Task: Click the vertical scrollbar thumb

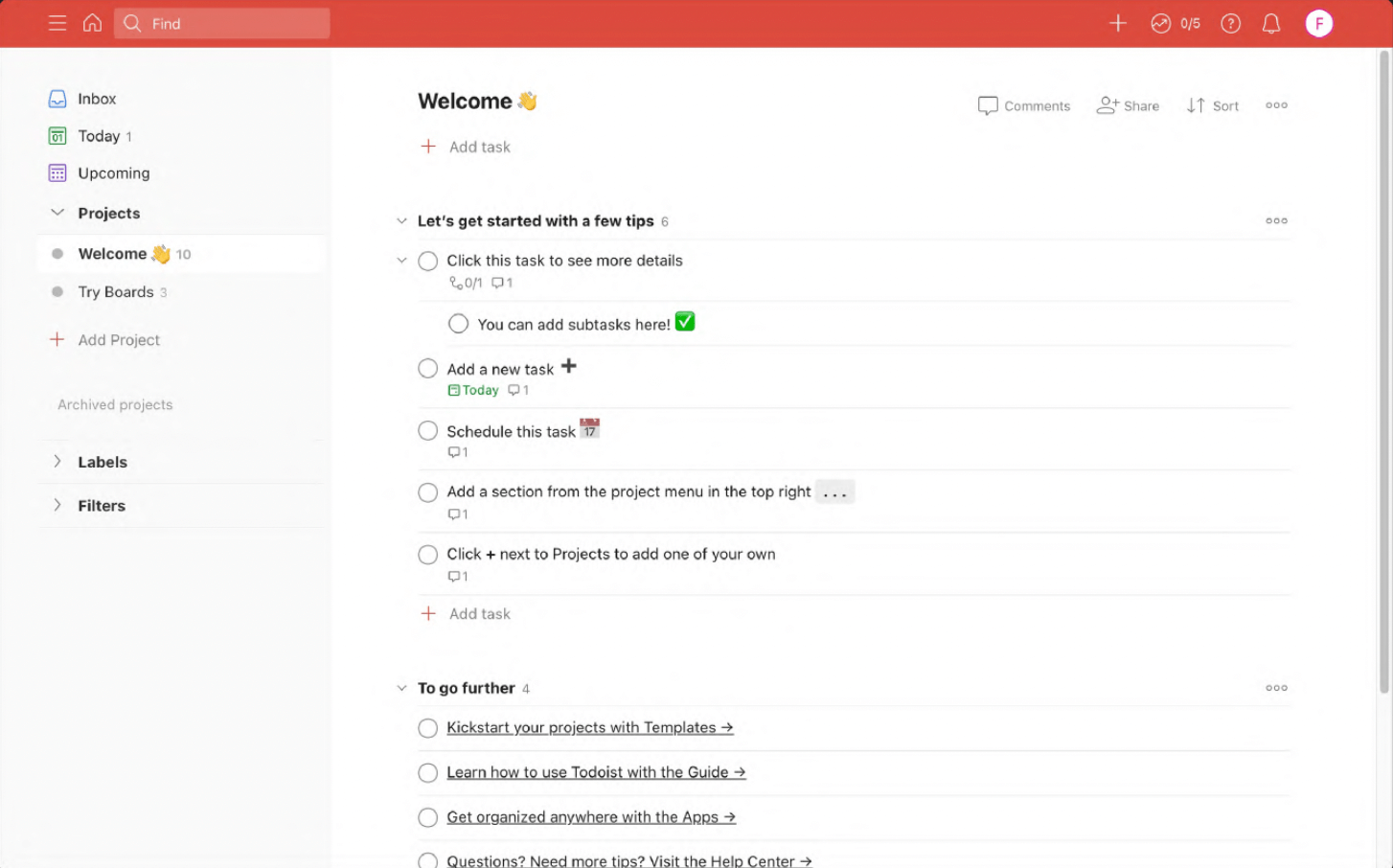Action: [x=1383, y=372]
